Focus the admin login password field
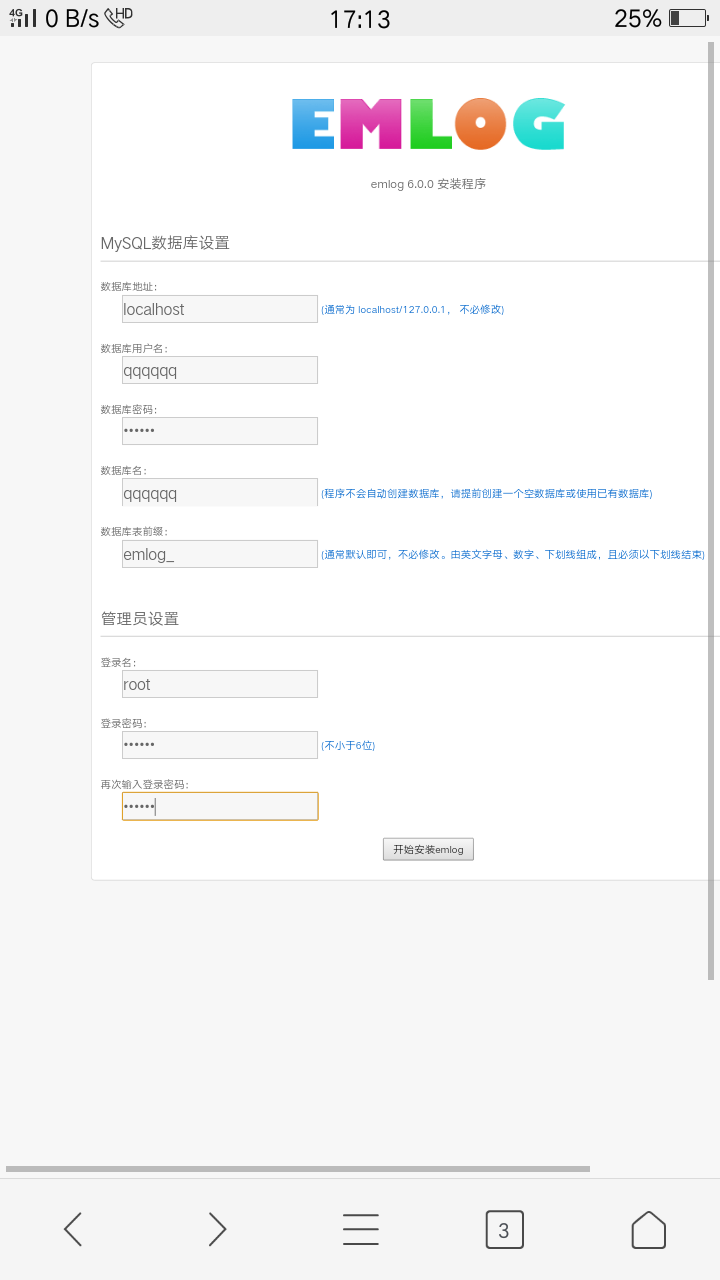This screenshot has height=1280, width=720. pyautogui.click(x=220, y=745)
